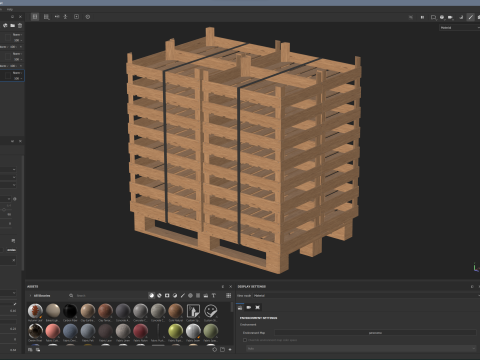Select the smiley Custom Sticker asset
This screenshot has height=360, width=480.
click(211, 311)
